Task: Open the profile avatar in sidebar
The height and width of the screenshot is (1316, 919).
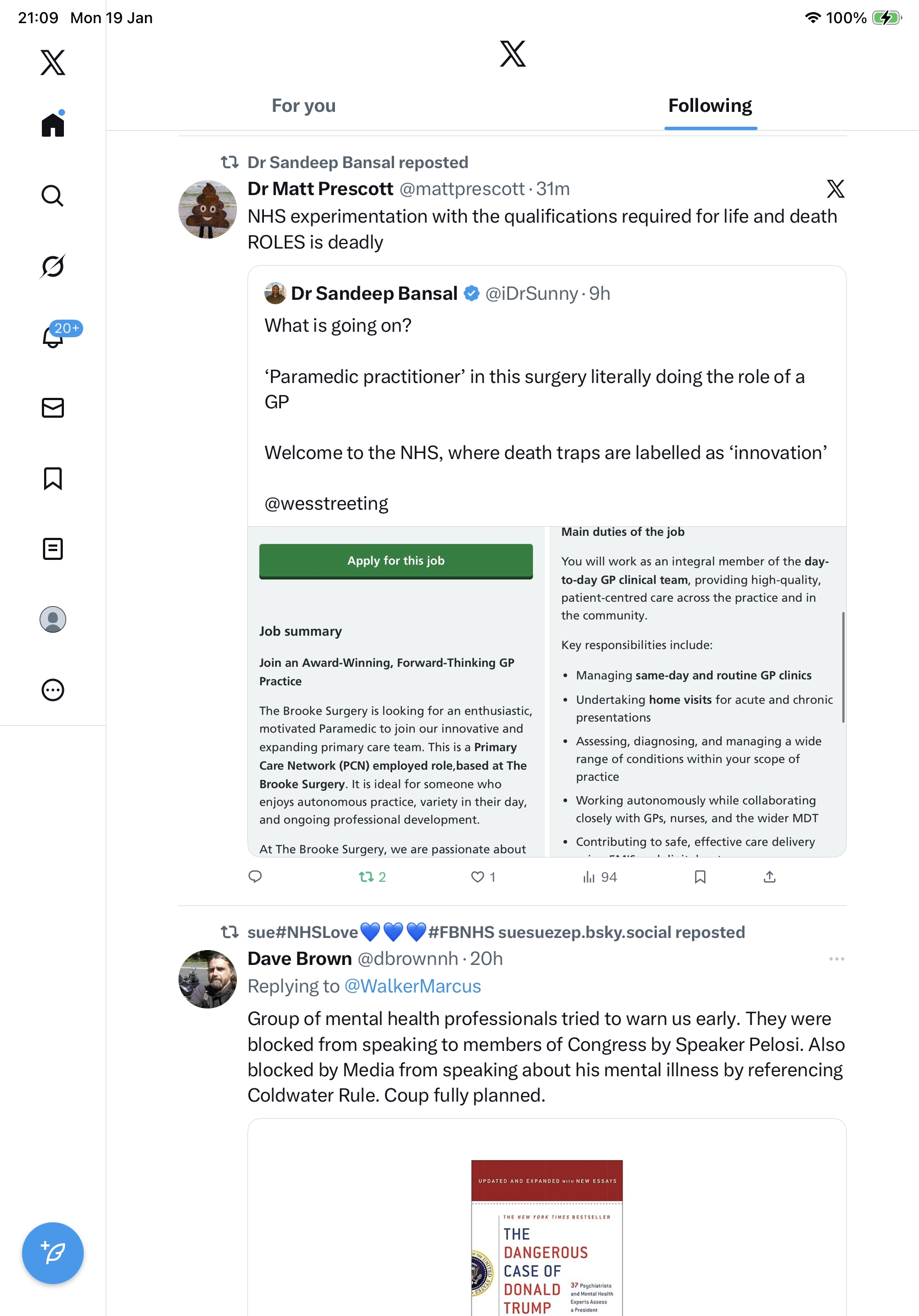Action: tap(52, 619)
